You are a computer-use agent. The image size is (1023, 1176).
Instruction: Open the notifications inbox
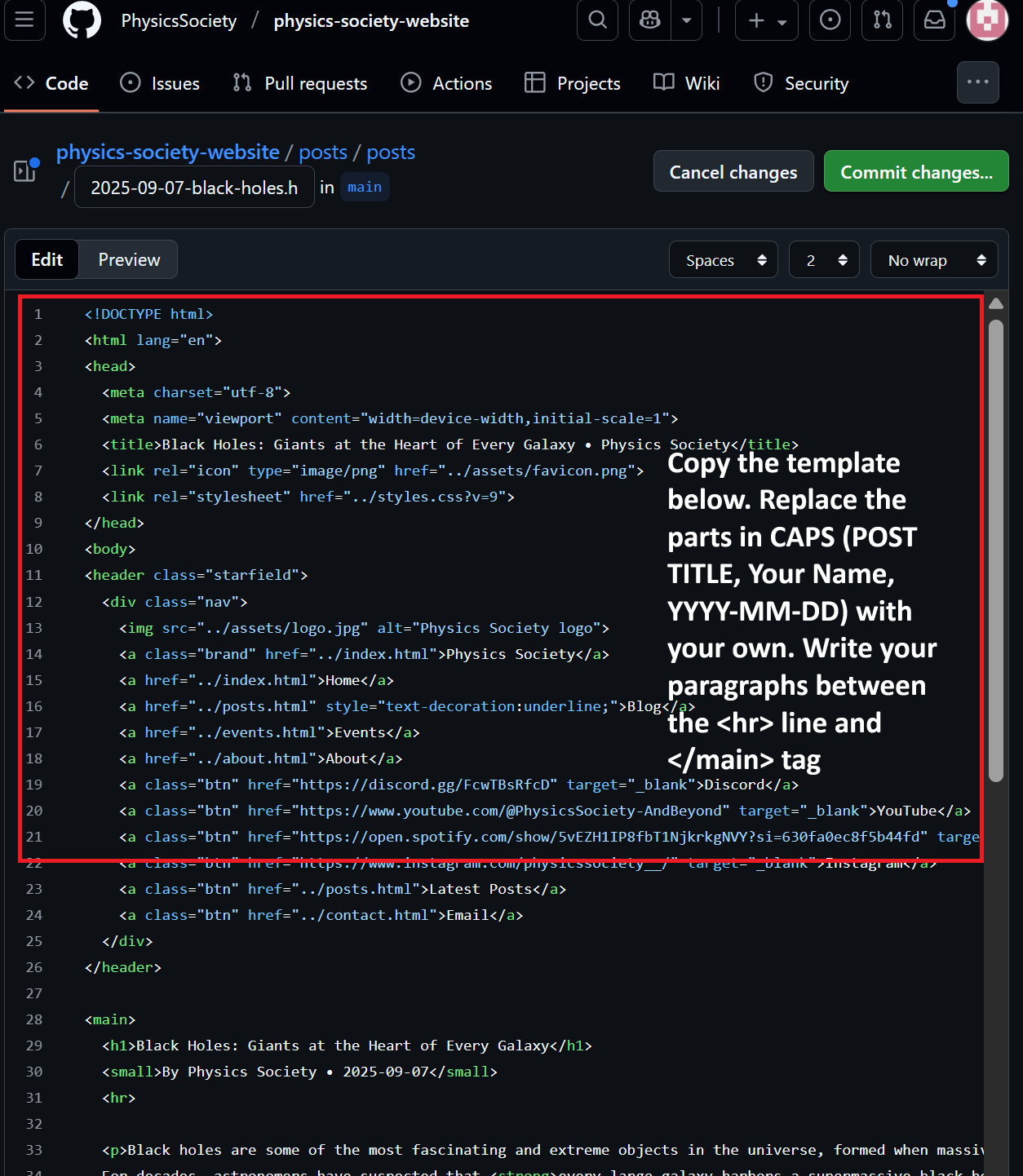pyautogui.click(x=933, y=20)
